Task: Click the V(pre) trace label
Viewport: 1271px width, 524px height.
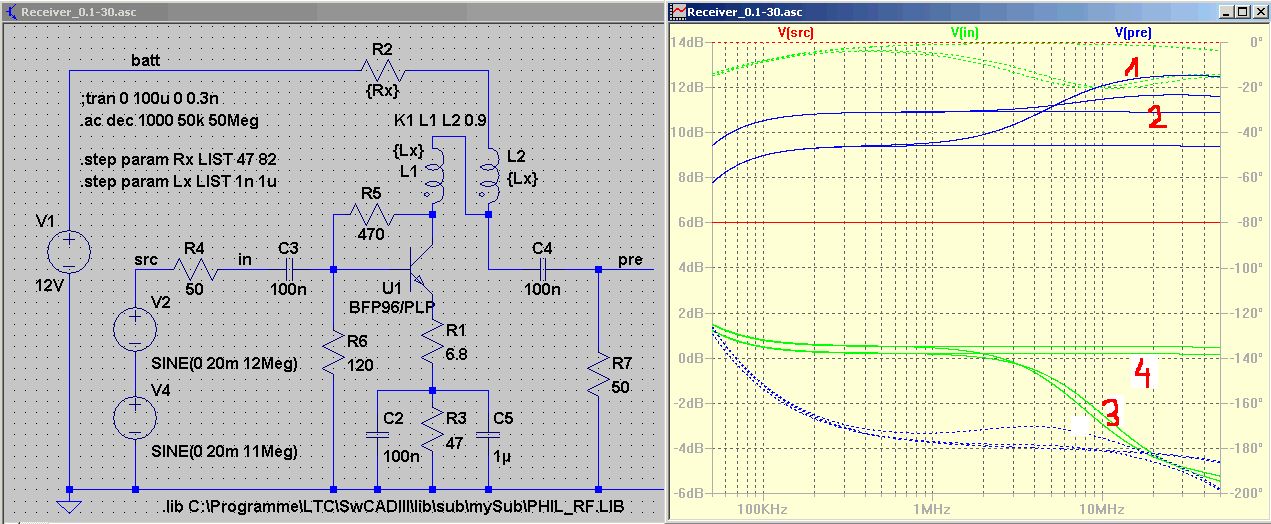Action: pyautogui.click(x=1133, y=32)
